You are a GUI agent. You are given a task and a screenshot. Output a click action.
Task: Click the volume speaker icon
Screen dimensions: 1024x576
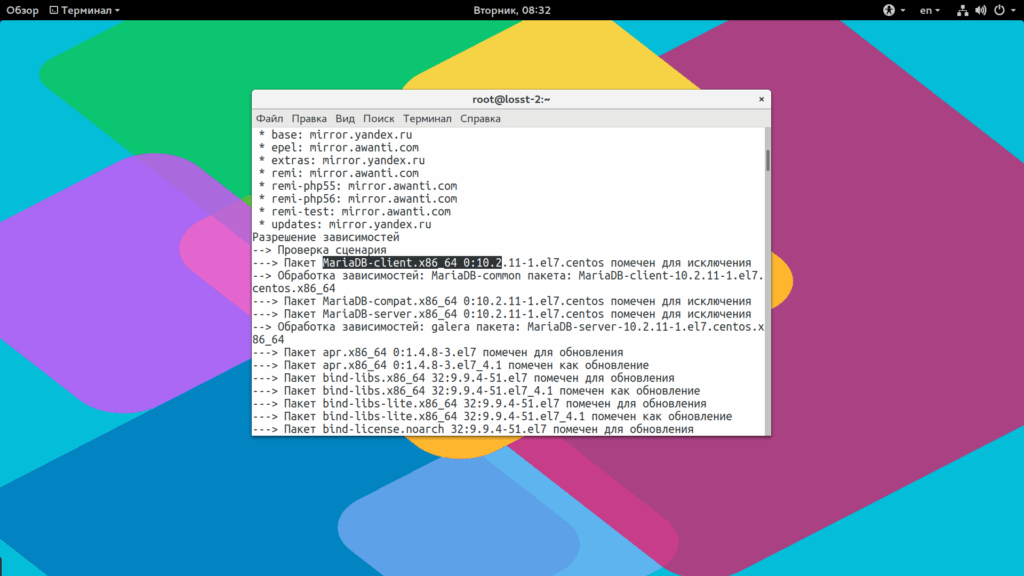981,10
